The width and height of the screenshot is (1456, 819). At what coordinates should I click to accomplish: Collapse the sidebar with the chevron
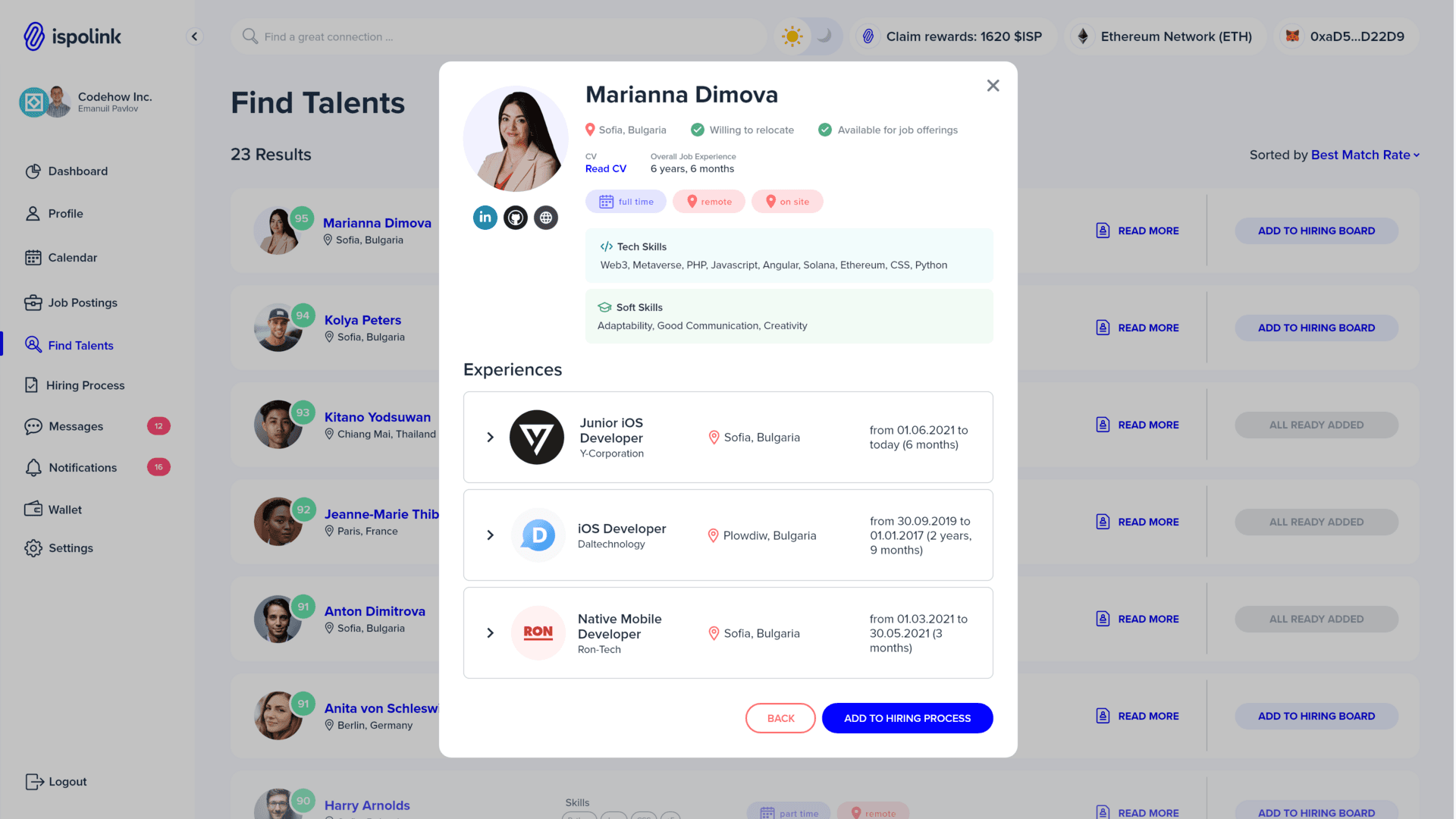click(x=194, y=36)
